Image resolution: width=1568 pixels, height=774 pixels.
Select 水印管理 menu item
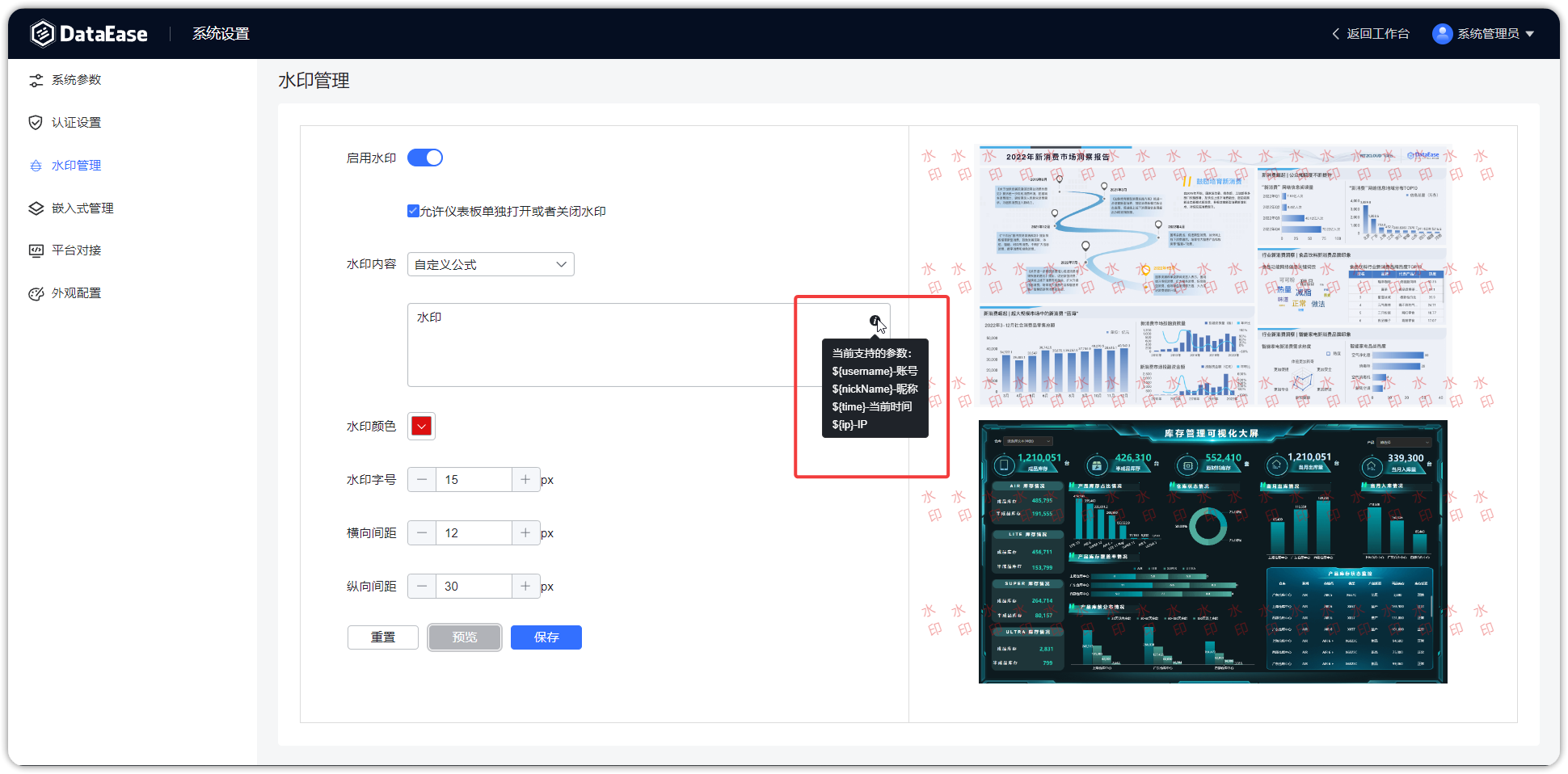point(77,166)
